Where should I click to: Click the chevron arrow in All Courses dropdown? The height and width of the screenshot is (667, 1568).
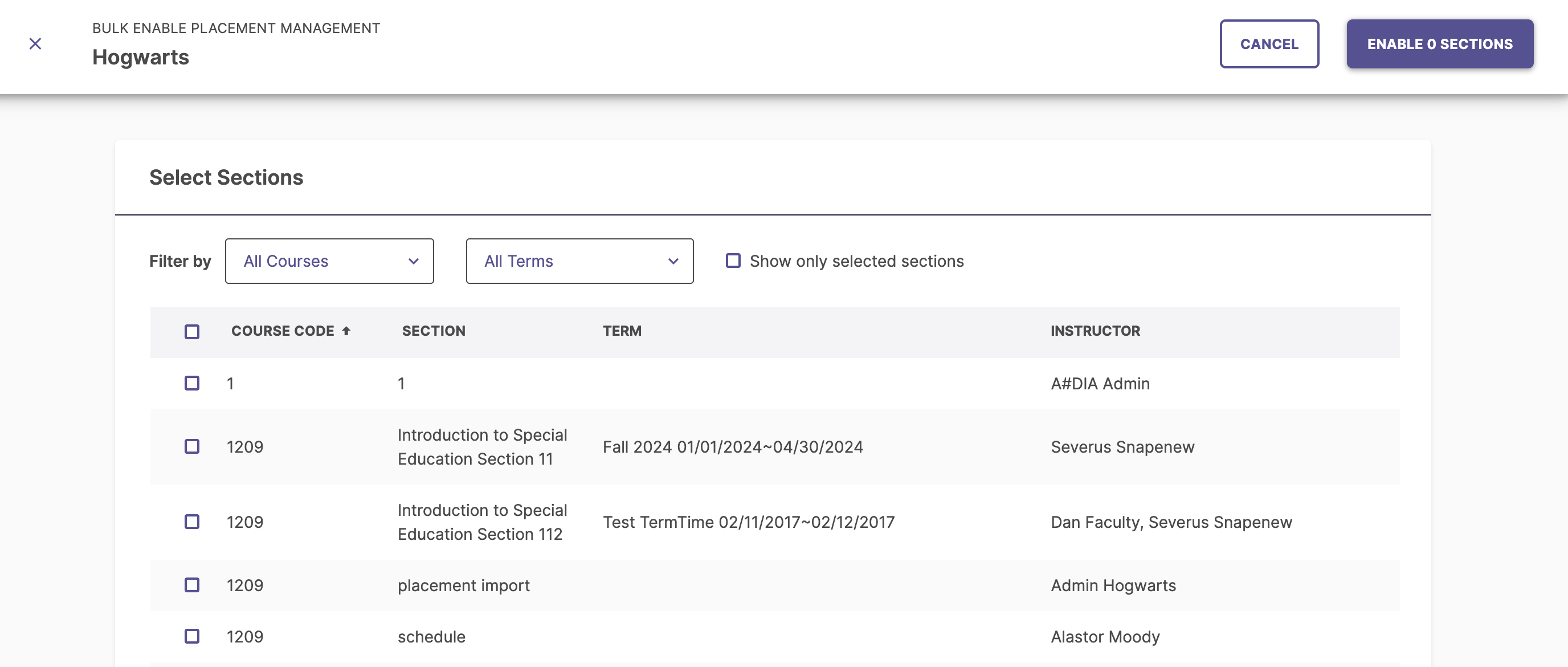(413, 261)
